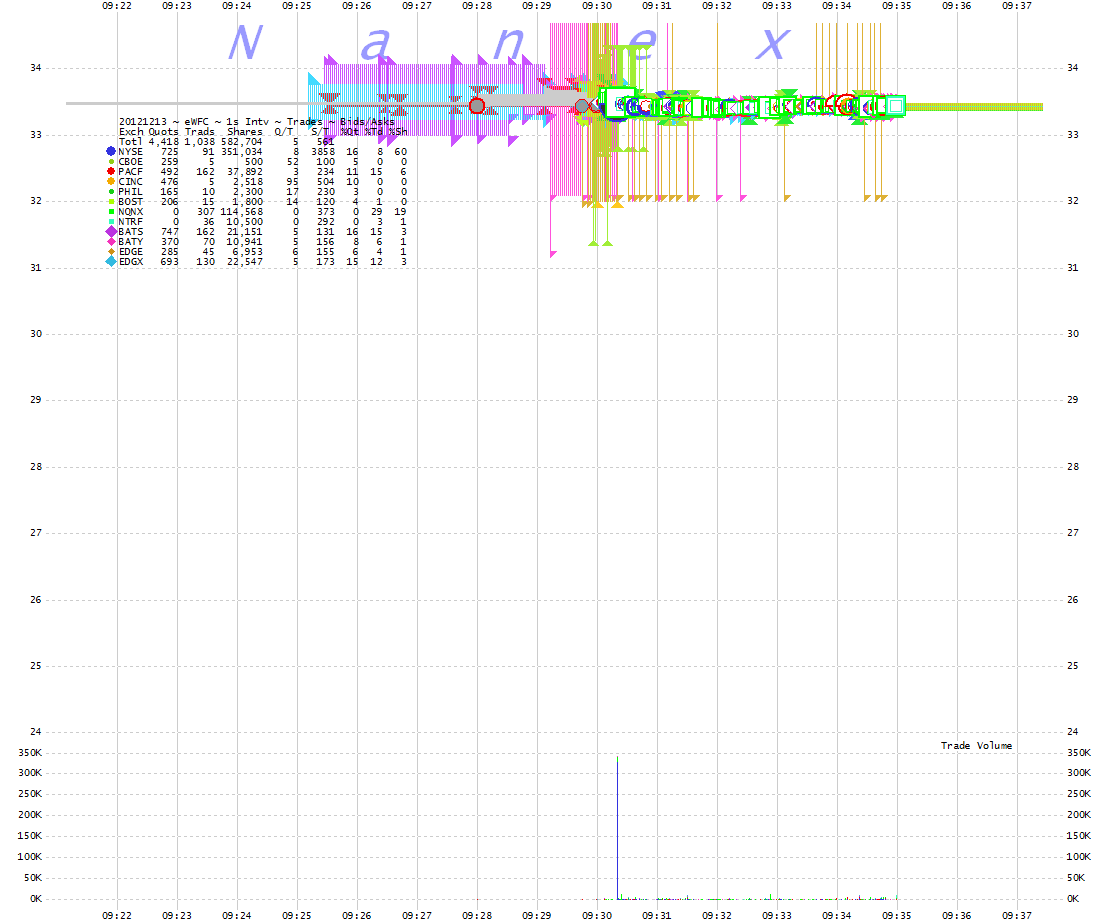Click the 0K label on the right volume axis
The width and height of the screenshot is (1109, 922).
(1074, 899)
